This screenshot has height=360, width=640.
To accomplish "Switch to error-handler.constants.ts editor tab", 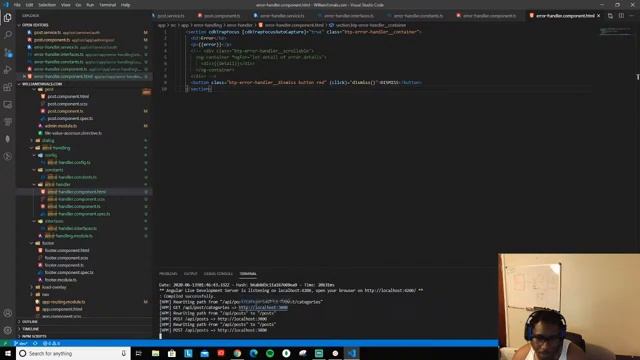I will click(x=418, y=16).
